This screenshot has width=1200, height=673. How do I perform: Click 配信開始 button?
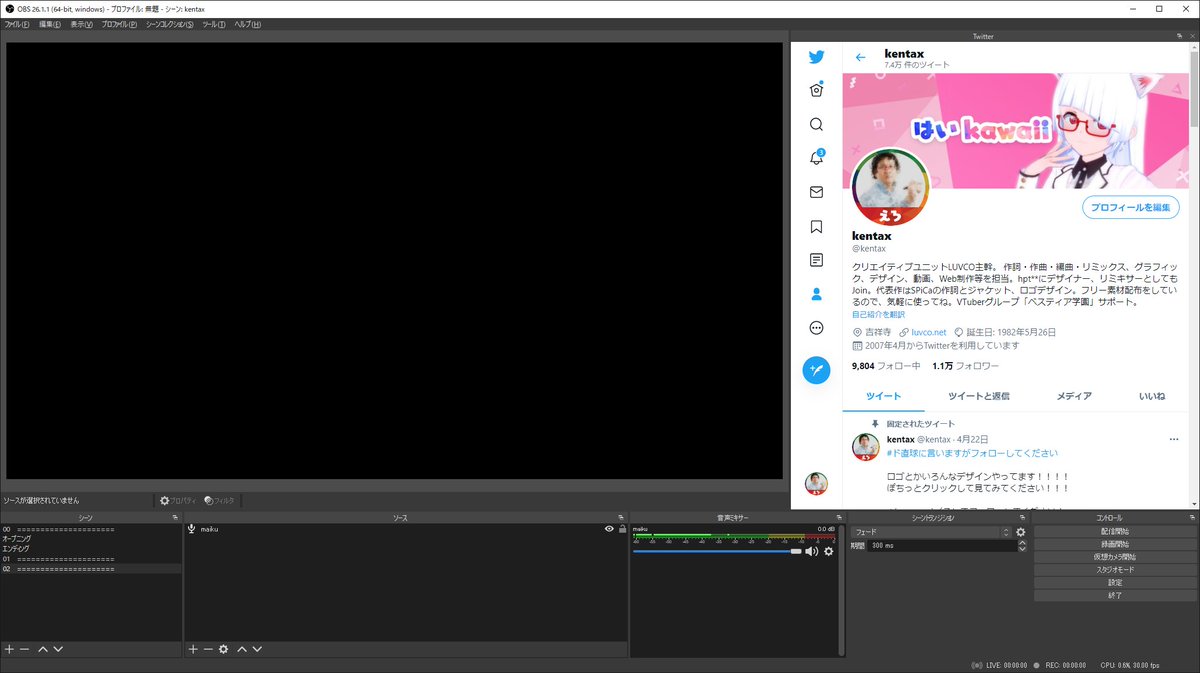tap(1115, 531)
